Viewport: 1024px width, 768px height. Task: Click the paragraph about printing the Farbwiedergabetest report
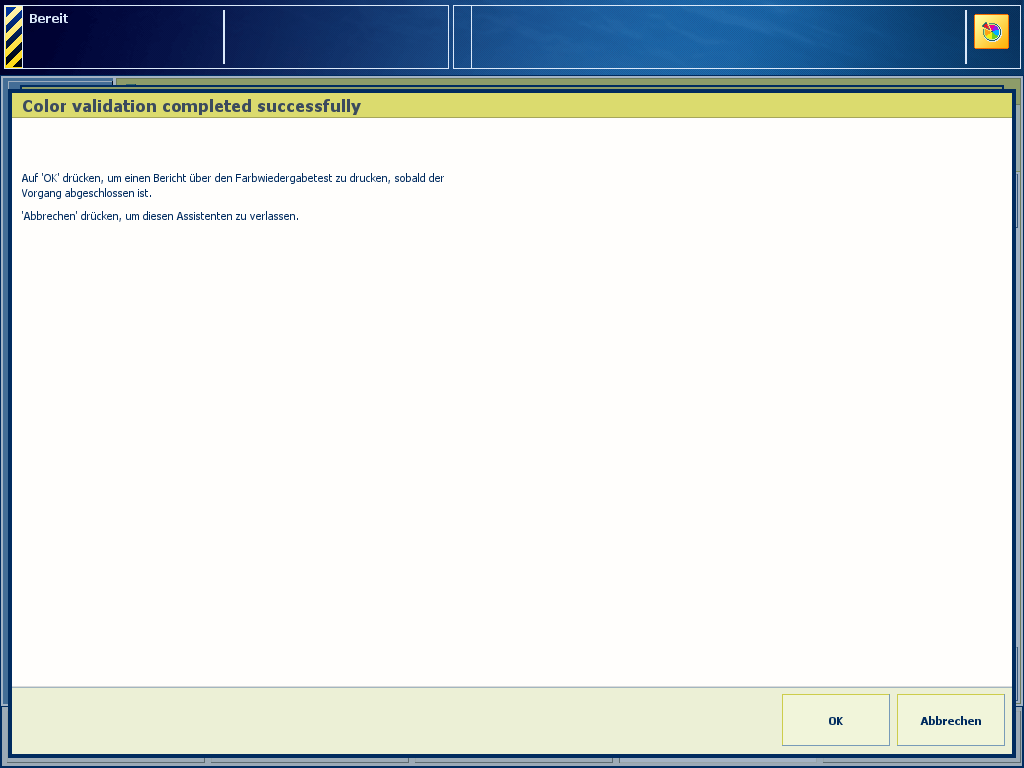(x=232, y=185)
